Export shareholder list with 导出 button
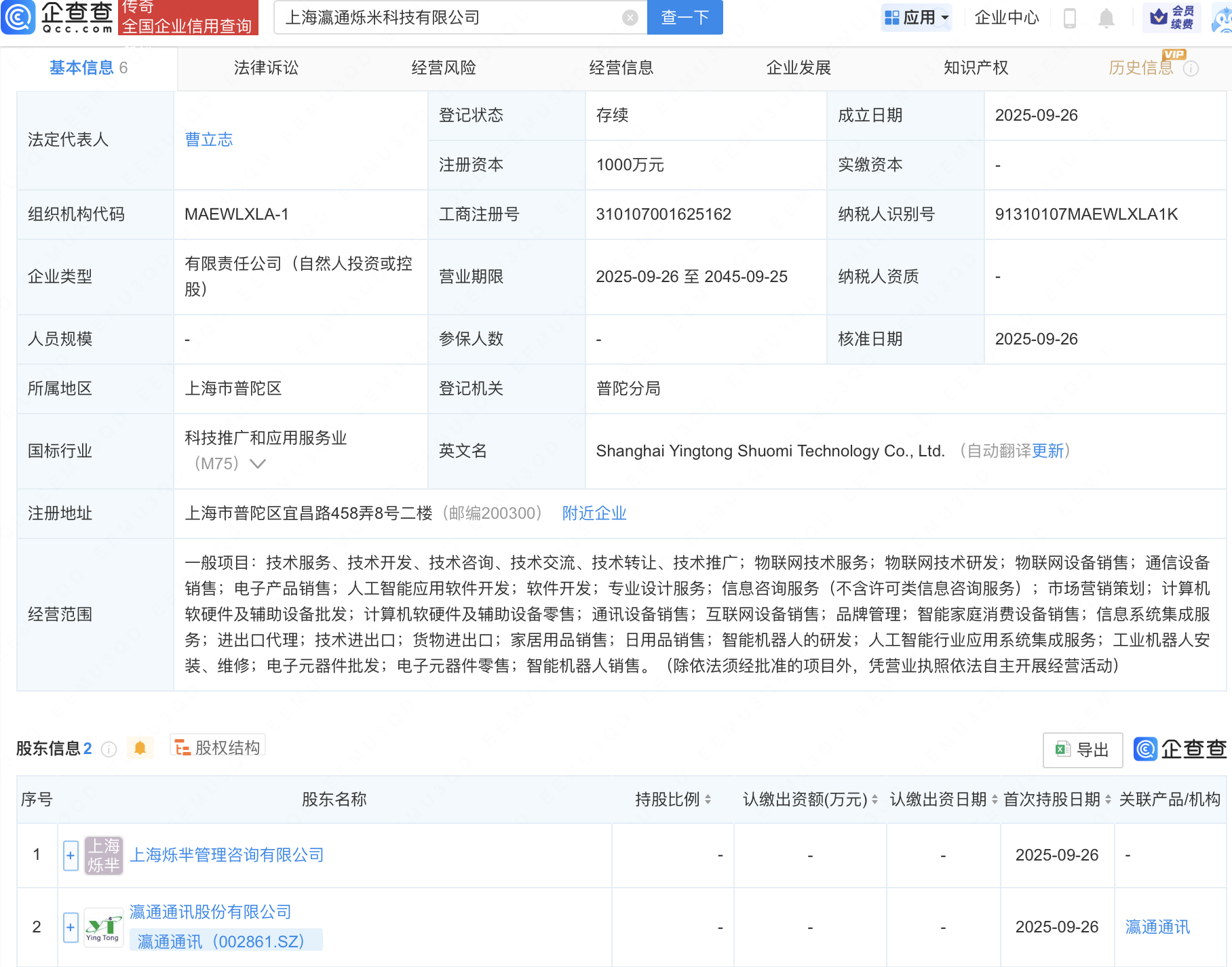 (x=1082, y=749)
